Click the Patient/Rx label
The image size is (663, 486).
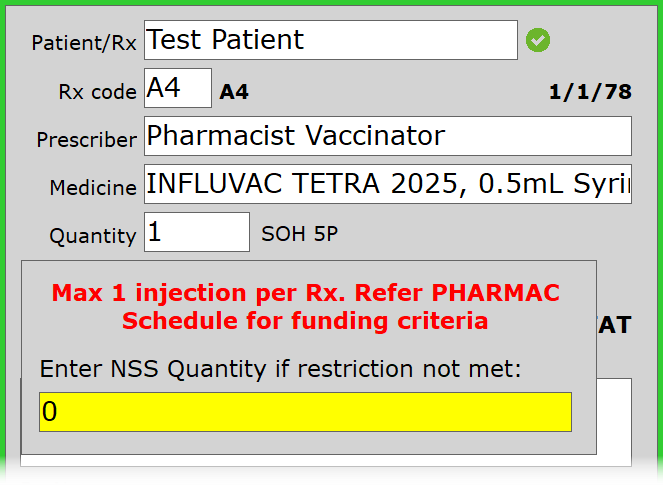click(x=84, y=44)
